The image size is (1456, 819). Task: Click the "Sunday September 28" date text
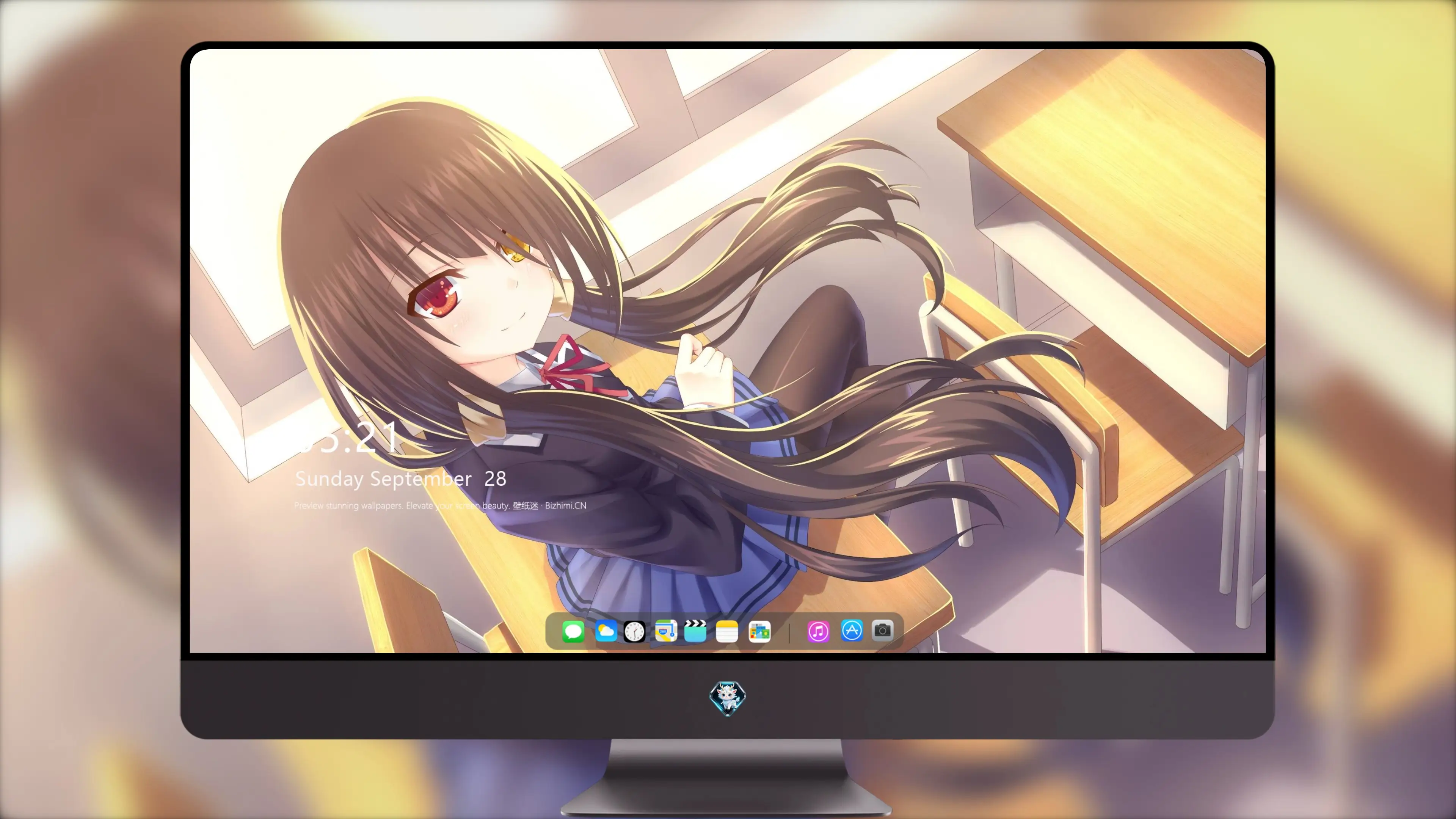(401, 479)
